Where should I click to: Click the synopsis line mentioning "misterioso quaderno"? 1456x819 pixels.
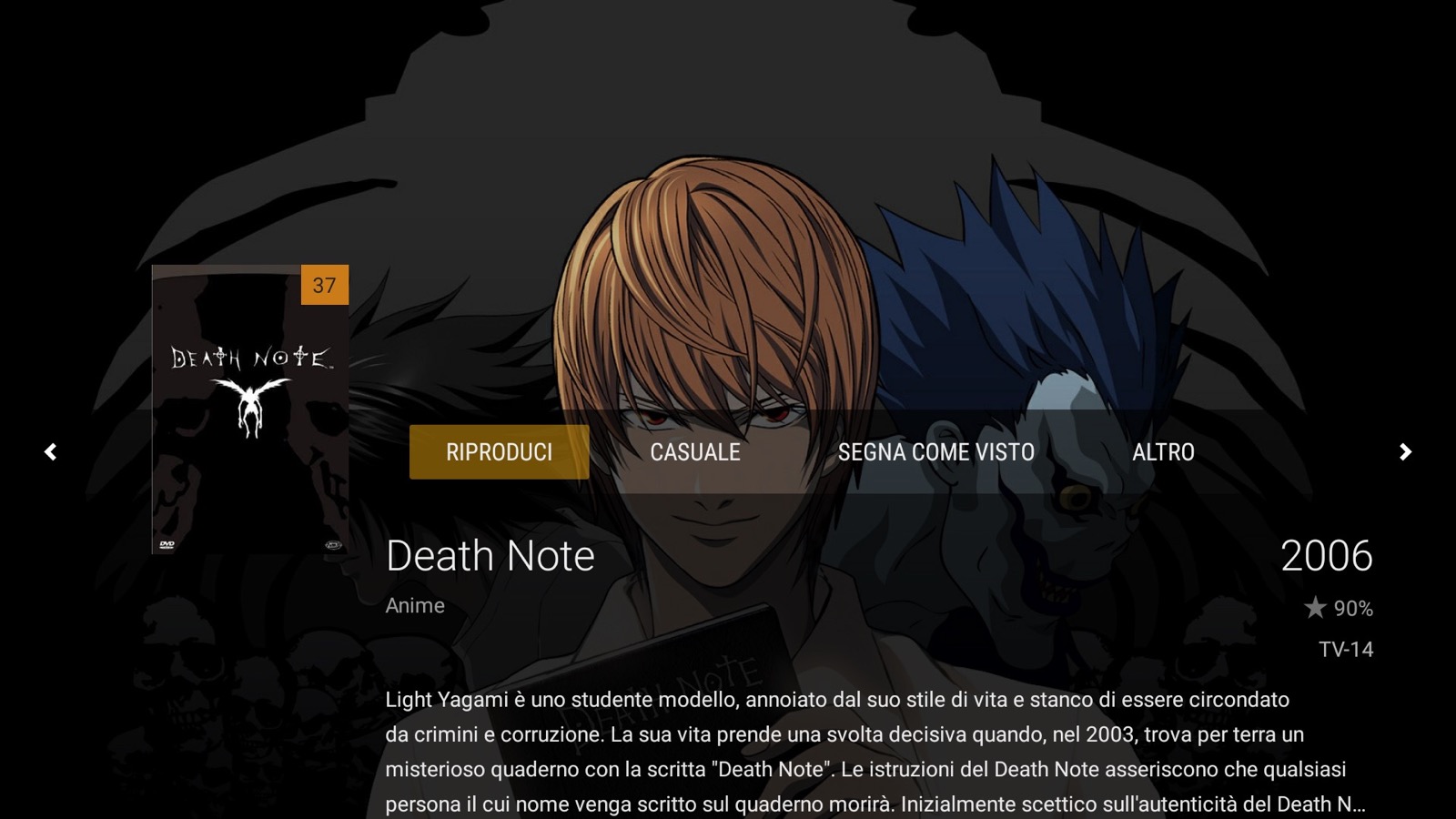[865, 770]
